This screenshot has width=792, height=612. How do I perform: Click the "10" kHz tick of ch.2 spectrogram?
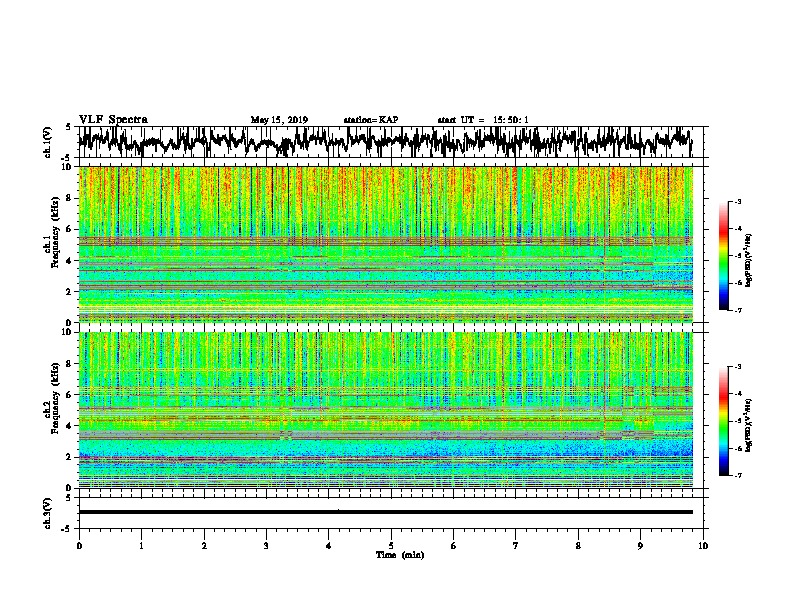click(x=67, y=332)
